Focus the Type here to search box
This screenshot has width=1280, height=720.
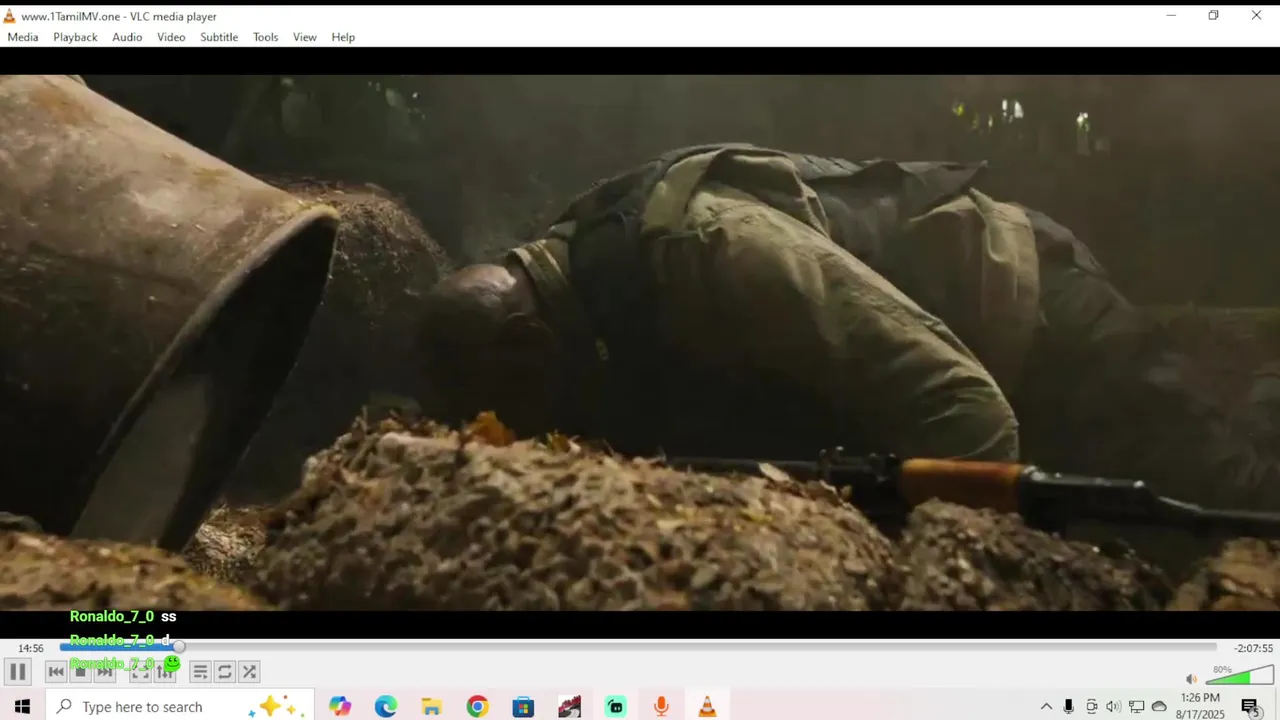pyautogui.click(x=180, y=706)
